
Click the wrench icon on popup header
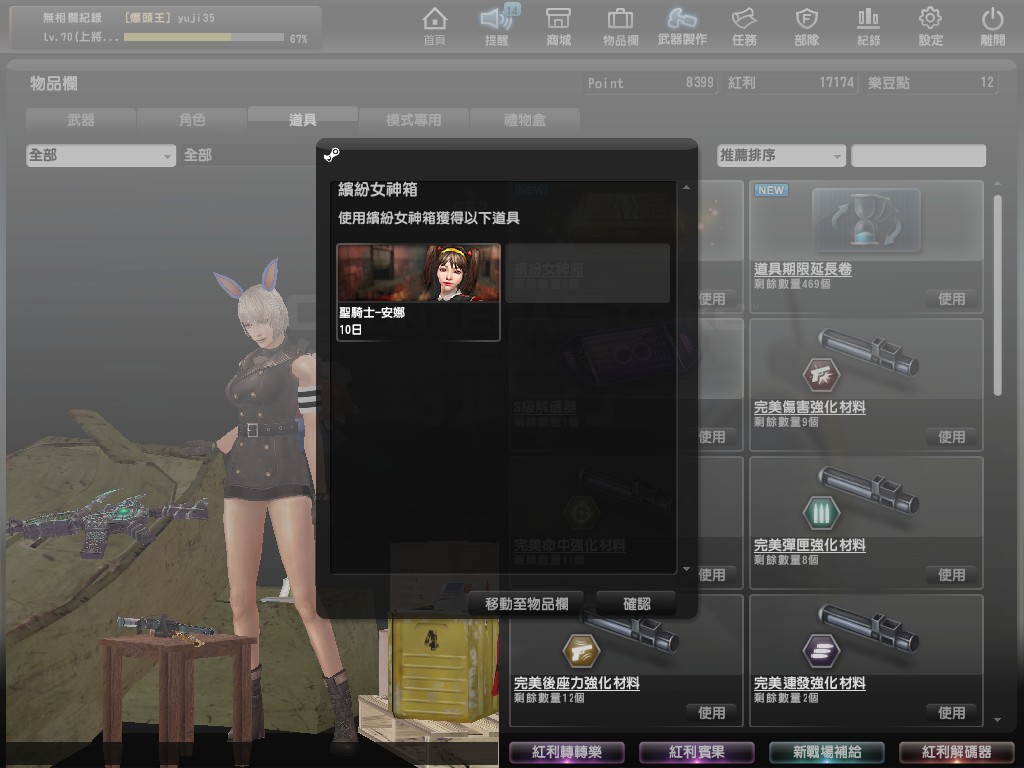coord(332,155)
